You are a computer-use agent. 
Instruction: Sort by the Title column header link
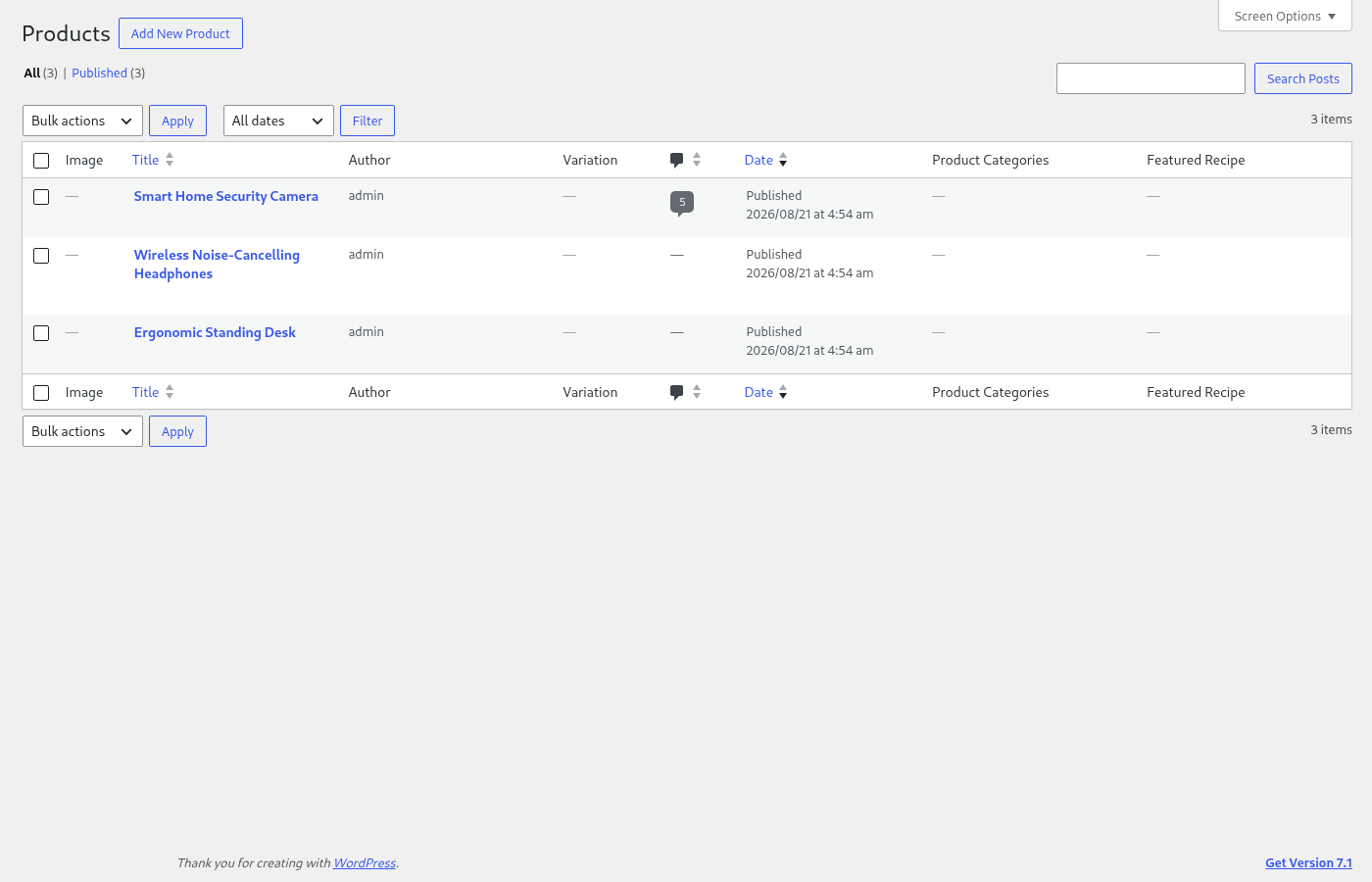click(145, 160)
